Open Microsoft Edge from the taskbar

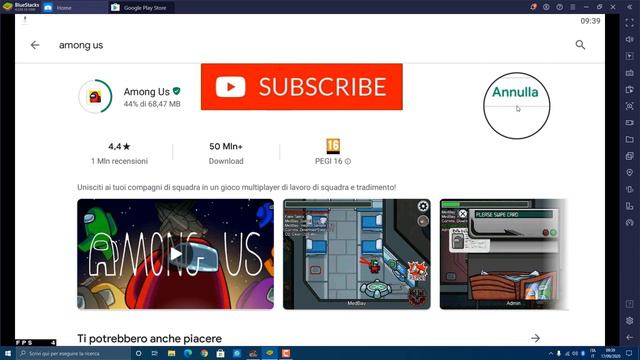(x=188, y=353)
